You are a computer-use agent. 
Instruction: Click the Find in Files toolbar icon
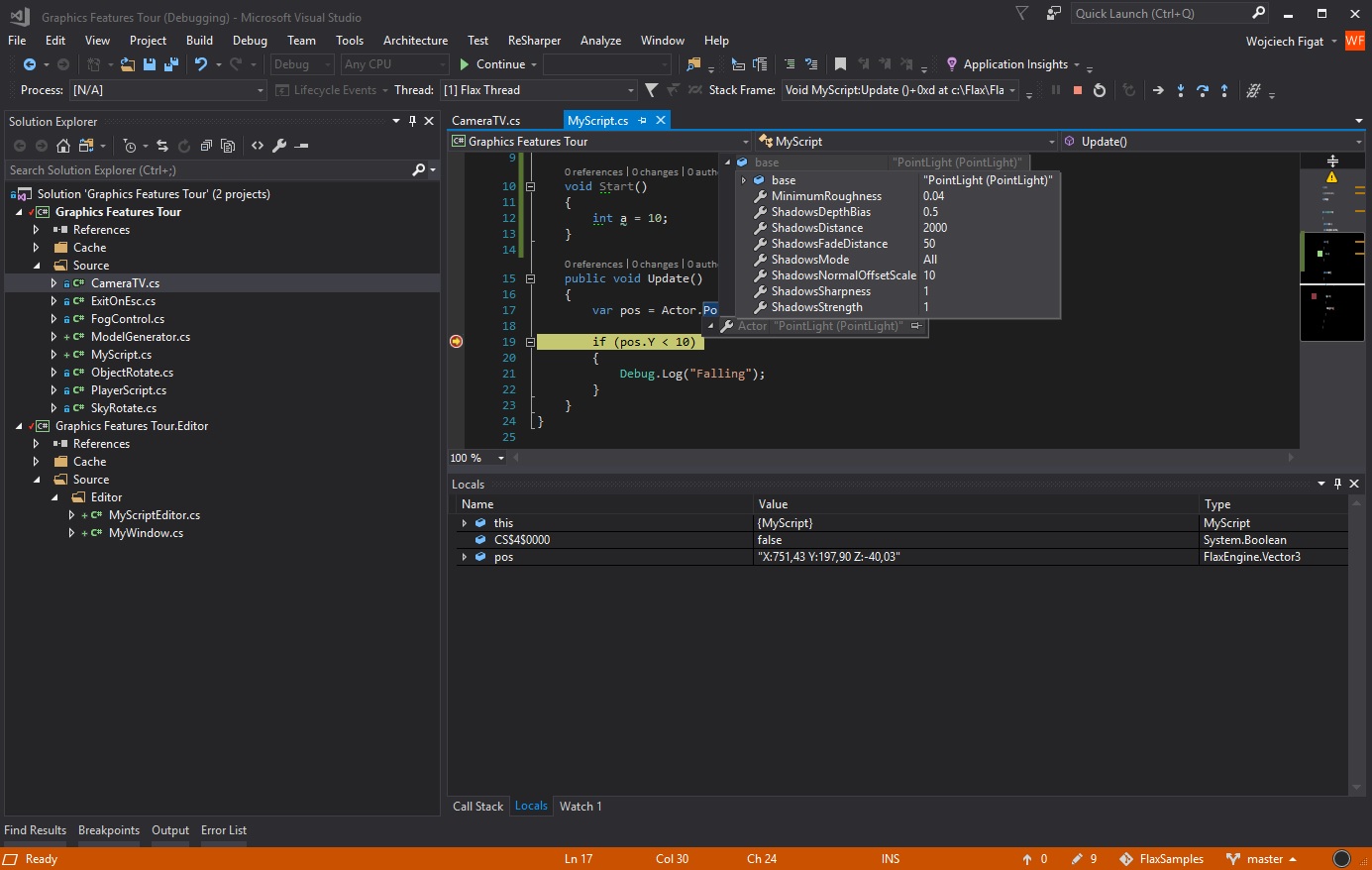click(693, 64)
